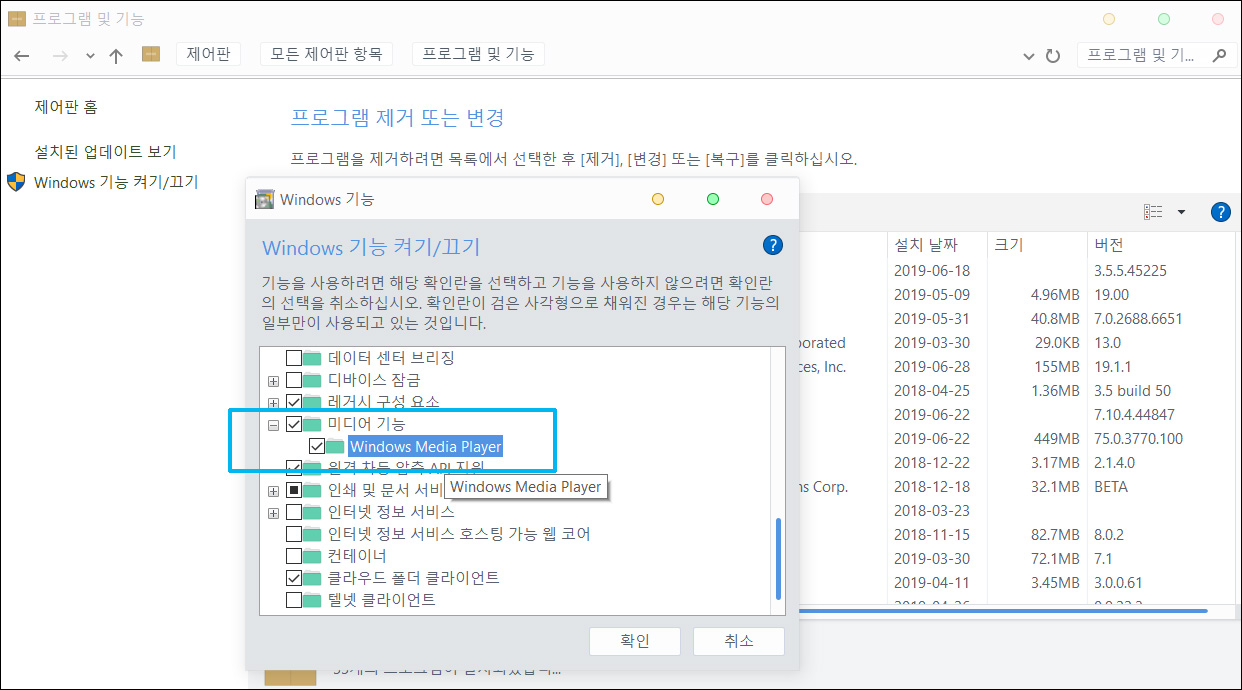This screenshot has width=1242, height=690.
Task: Click version cell 75.0.3770.100
Action: [1138, 438]
